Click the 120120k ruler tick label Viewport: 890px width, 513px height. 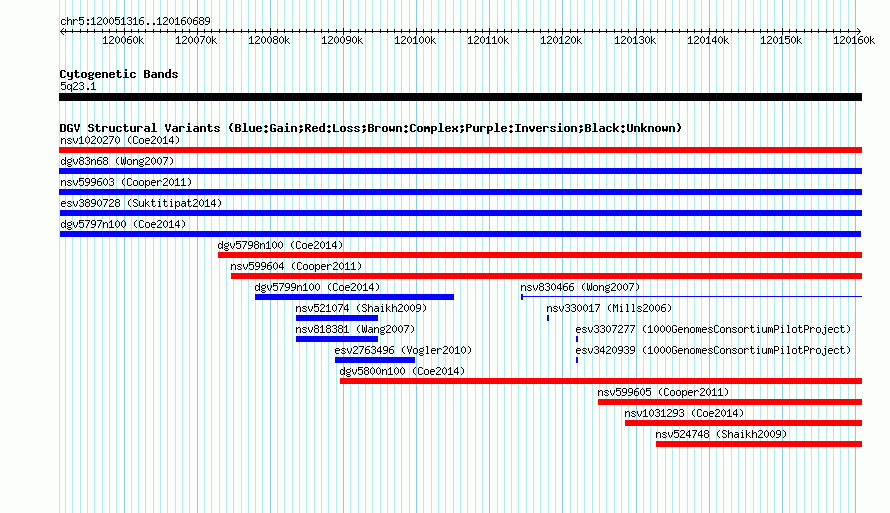(561, 40)
